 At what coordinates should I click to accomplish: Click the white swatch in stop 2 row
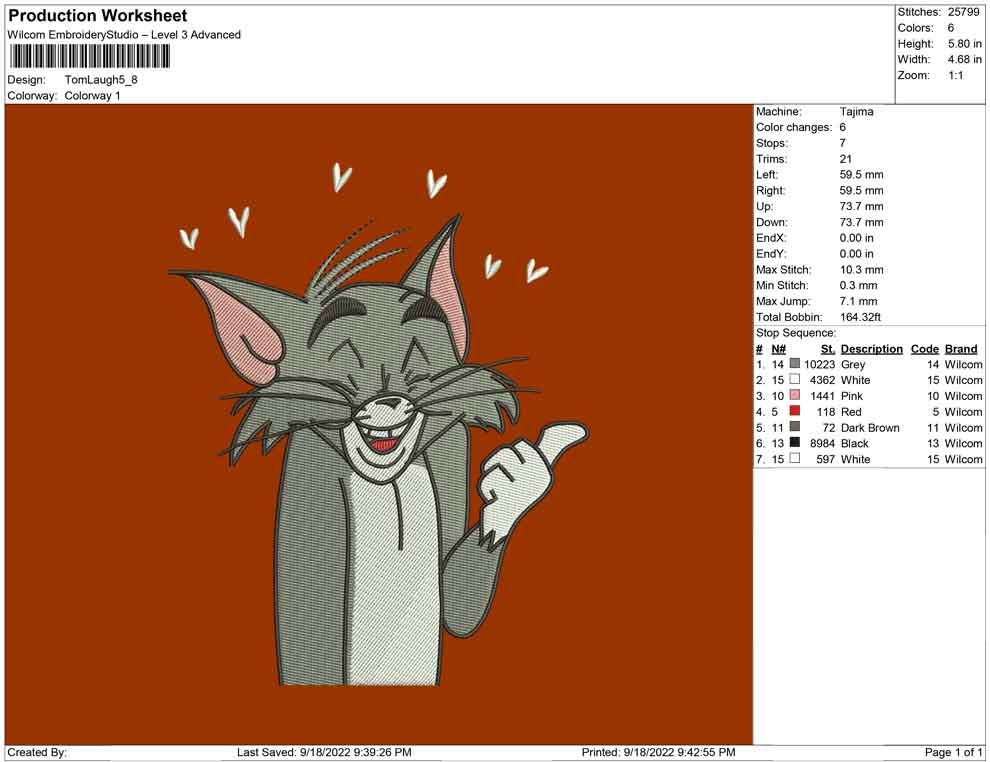[795, 379]
